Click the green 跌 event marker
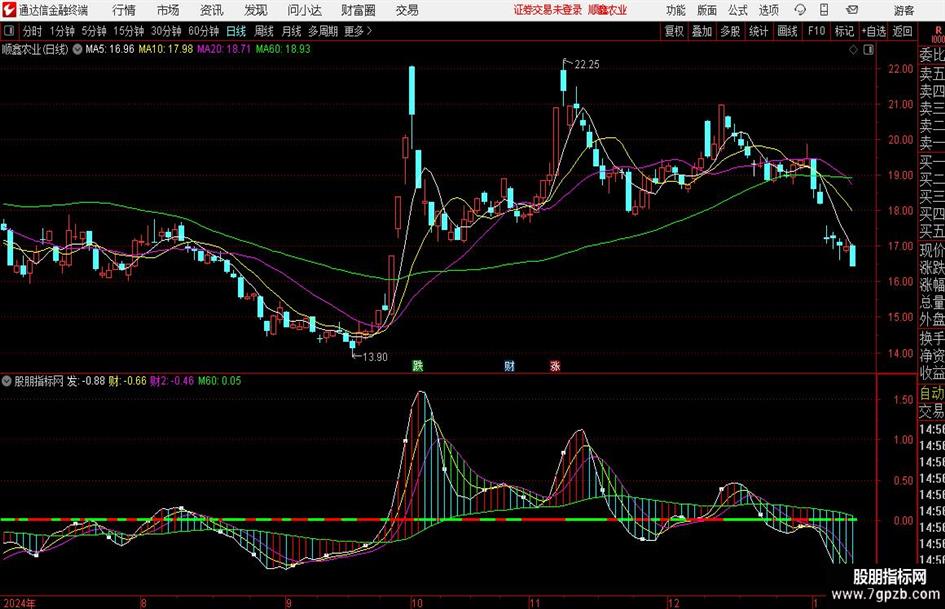Viewport: 945px width, 609px height. [418, 365]
